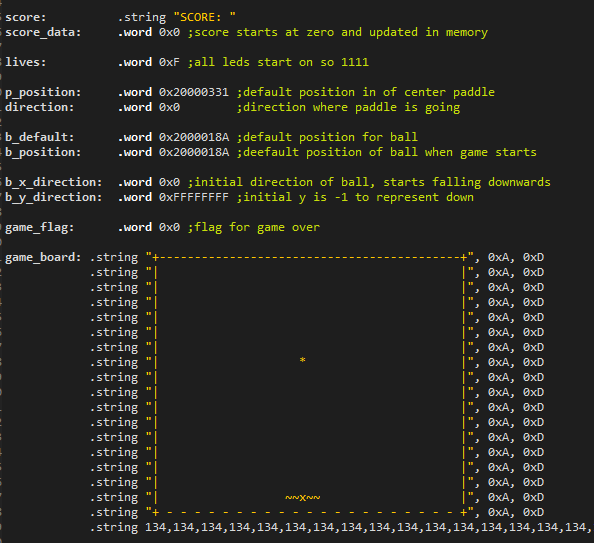This screenshot has width=594, height=543.
Task: Click the comment "initial y is -1 to represent down"
Action: pyautogui.click(x=355, y=198)
